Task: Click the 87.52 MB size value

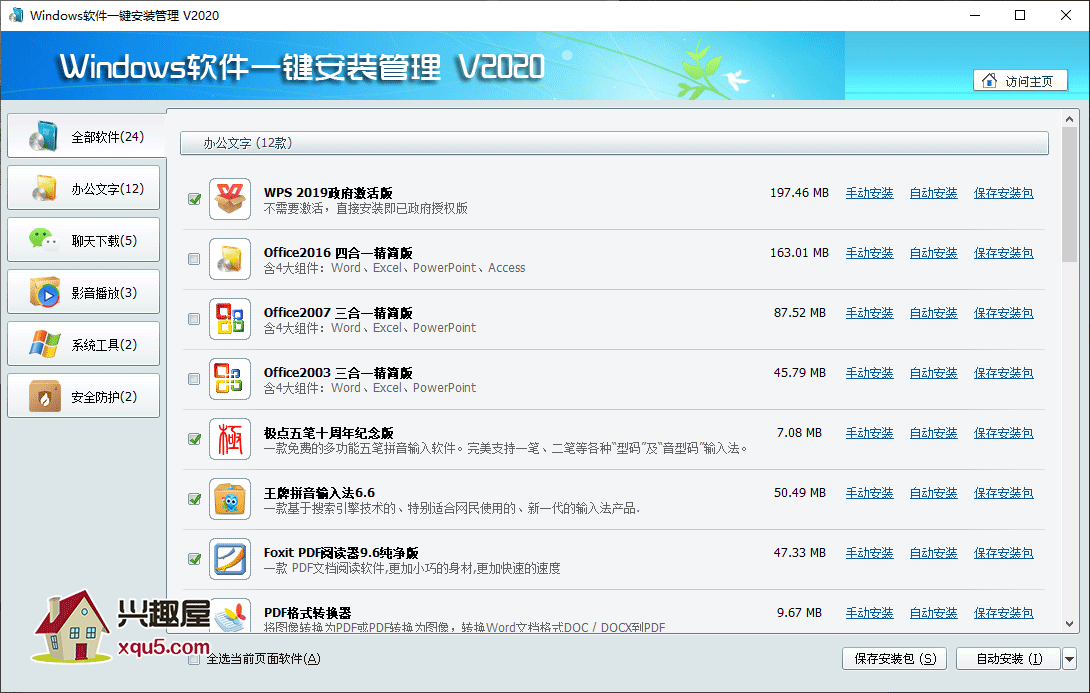Action: [799, 313]
